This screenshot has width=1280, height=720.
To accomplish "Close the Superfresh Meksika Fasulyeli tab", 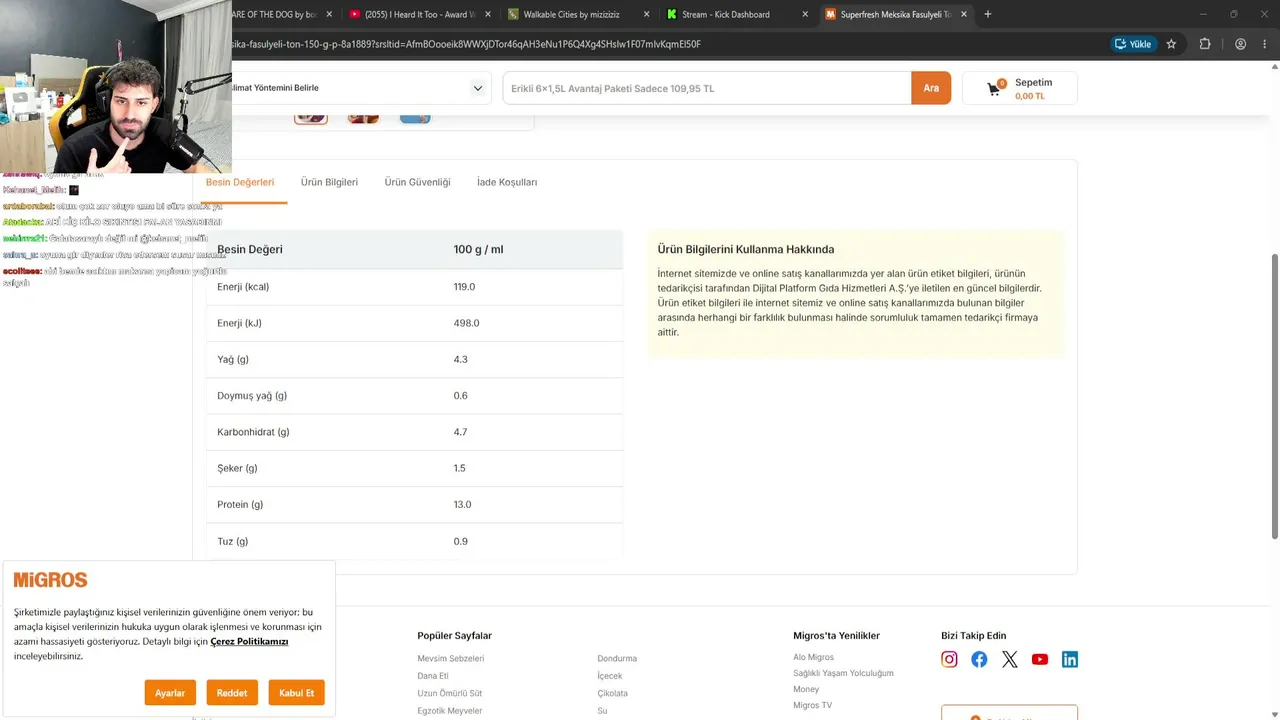I will coord(964,14).
